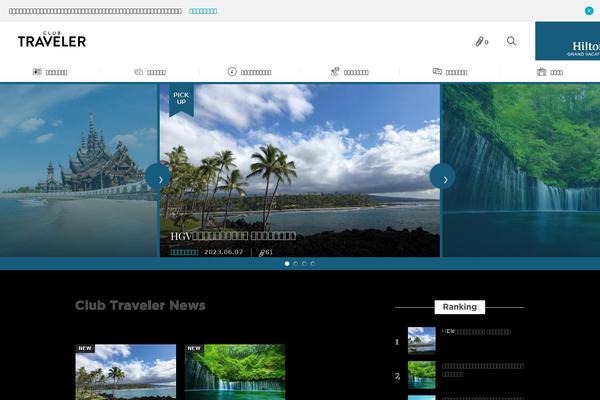600x400 pixels.
Task: Advance to the next carousel slide
Action: tap(442, 176)
